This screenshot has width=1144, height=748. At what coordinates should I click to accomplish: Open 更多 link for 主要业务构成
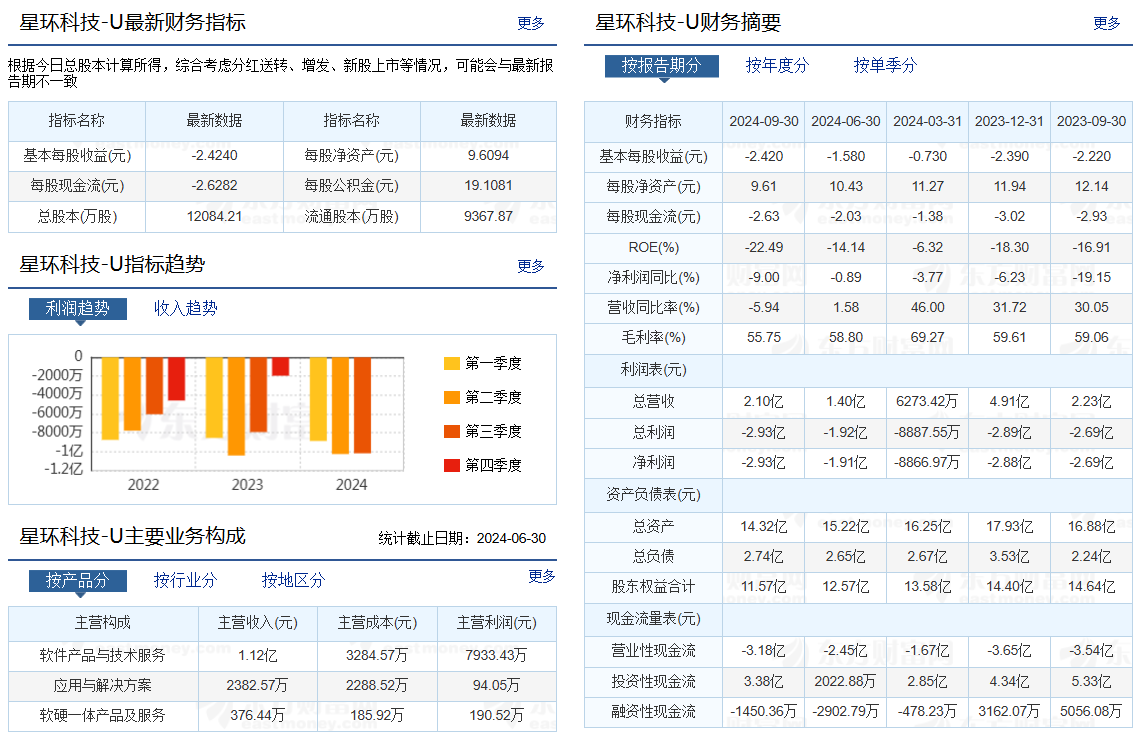click(x=541, y=577)
